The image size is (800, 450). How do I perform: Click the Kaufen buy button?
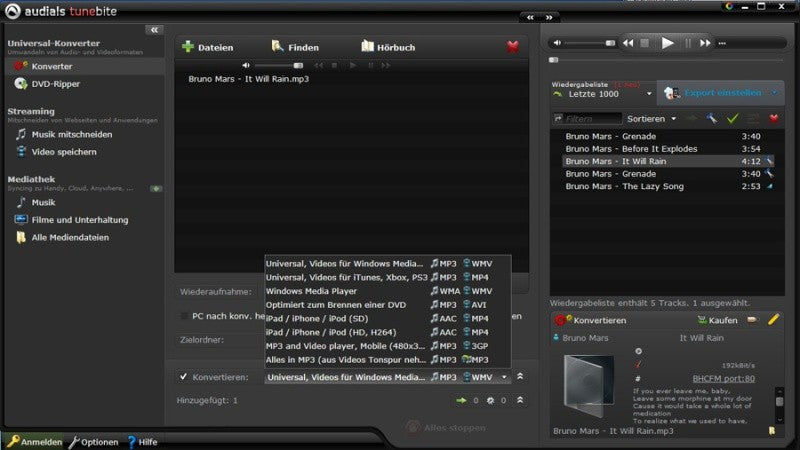click(x=717, y=320)
